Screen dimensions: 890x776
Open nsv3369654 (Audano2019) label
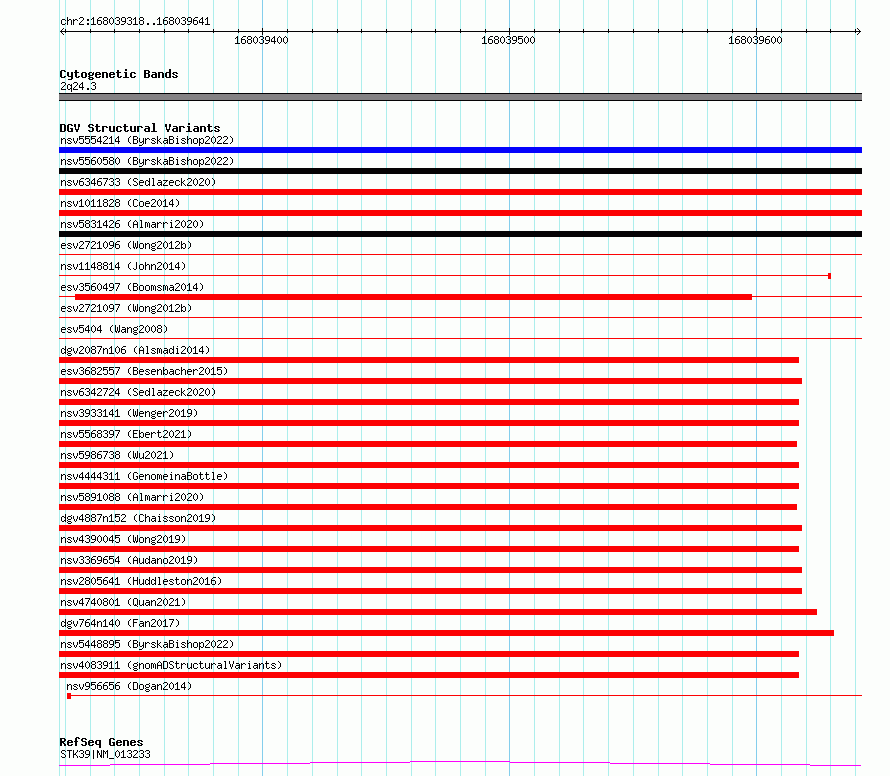129,560
